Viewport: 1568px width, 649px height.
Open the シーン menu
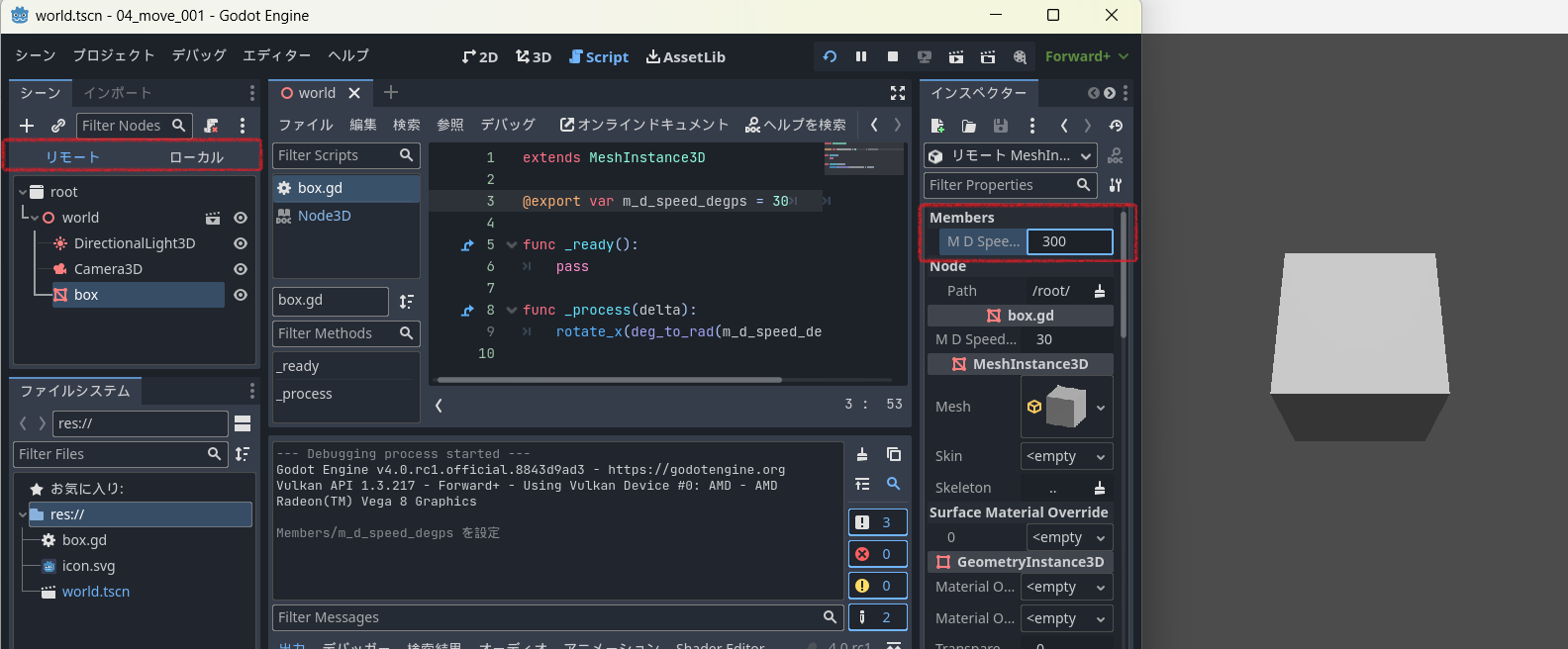(36, 55)
